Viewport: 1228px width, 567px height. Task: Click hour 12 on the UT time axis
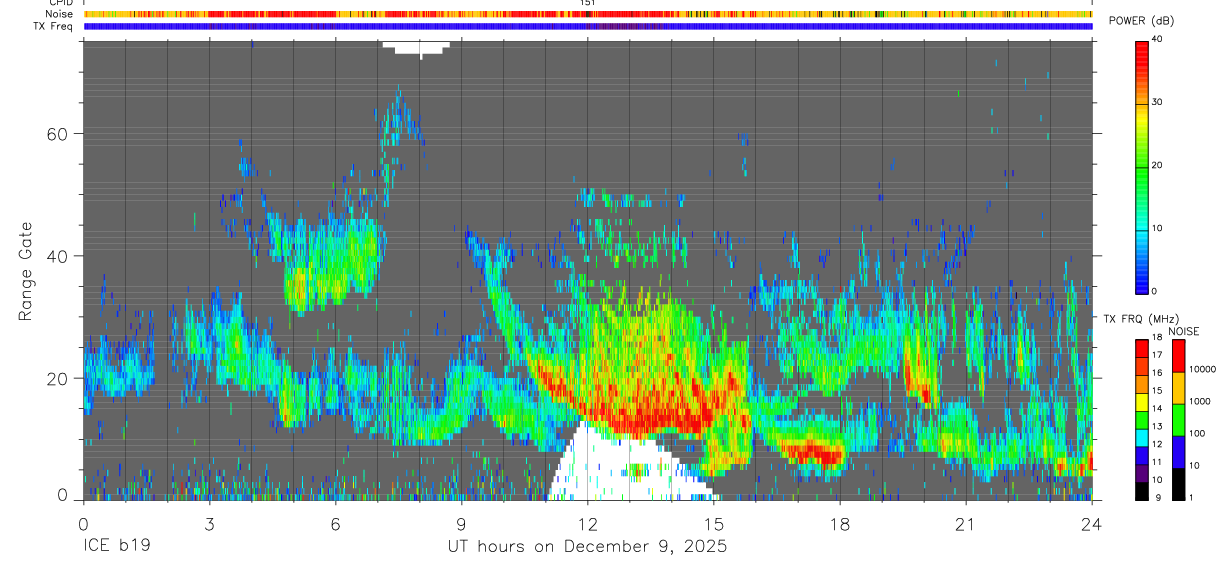point(588,524)
